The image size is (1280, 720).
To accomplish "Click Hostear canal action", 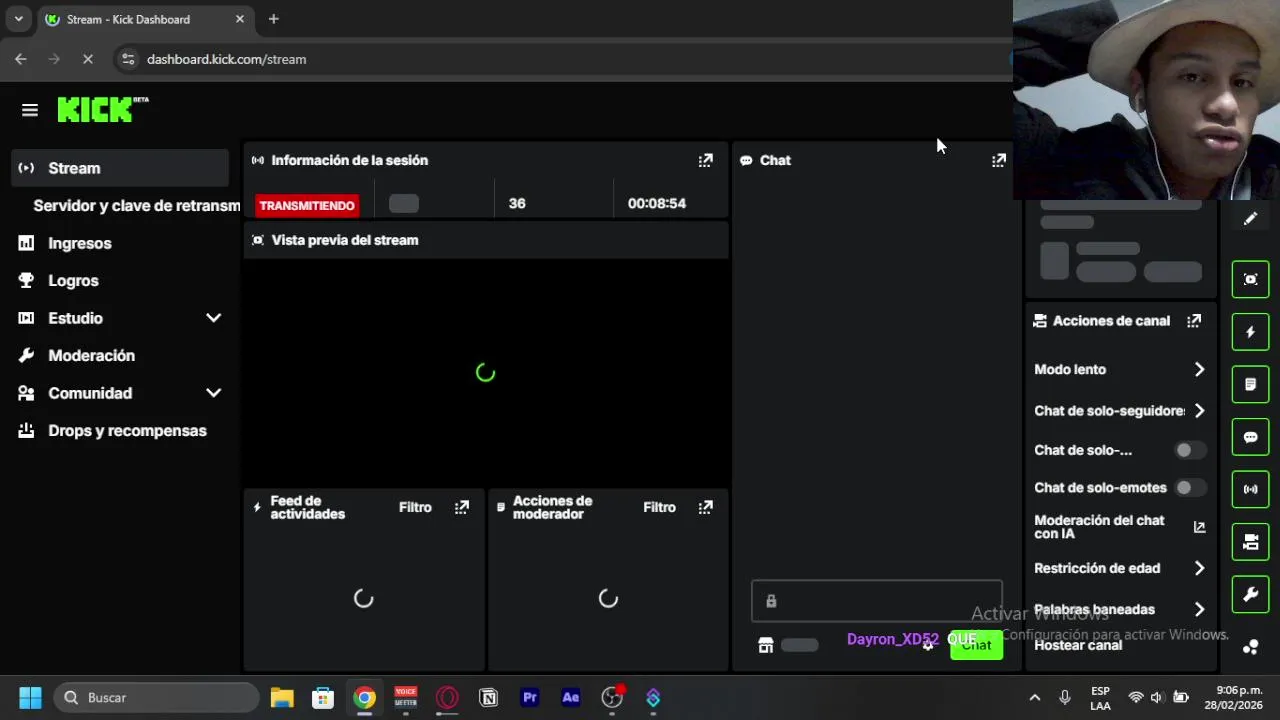I will [x=1078, y=645].
